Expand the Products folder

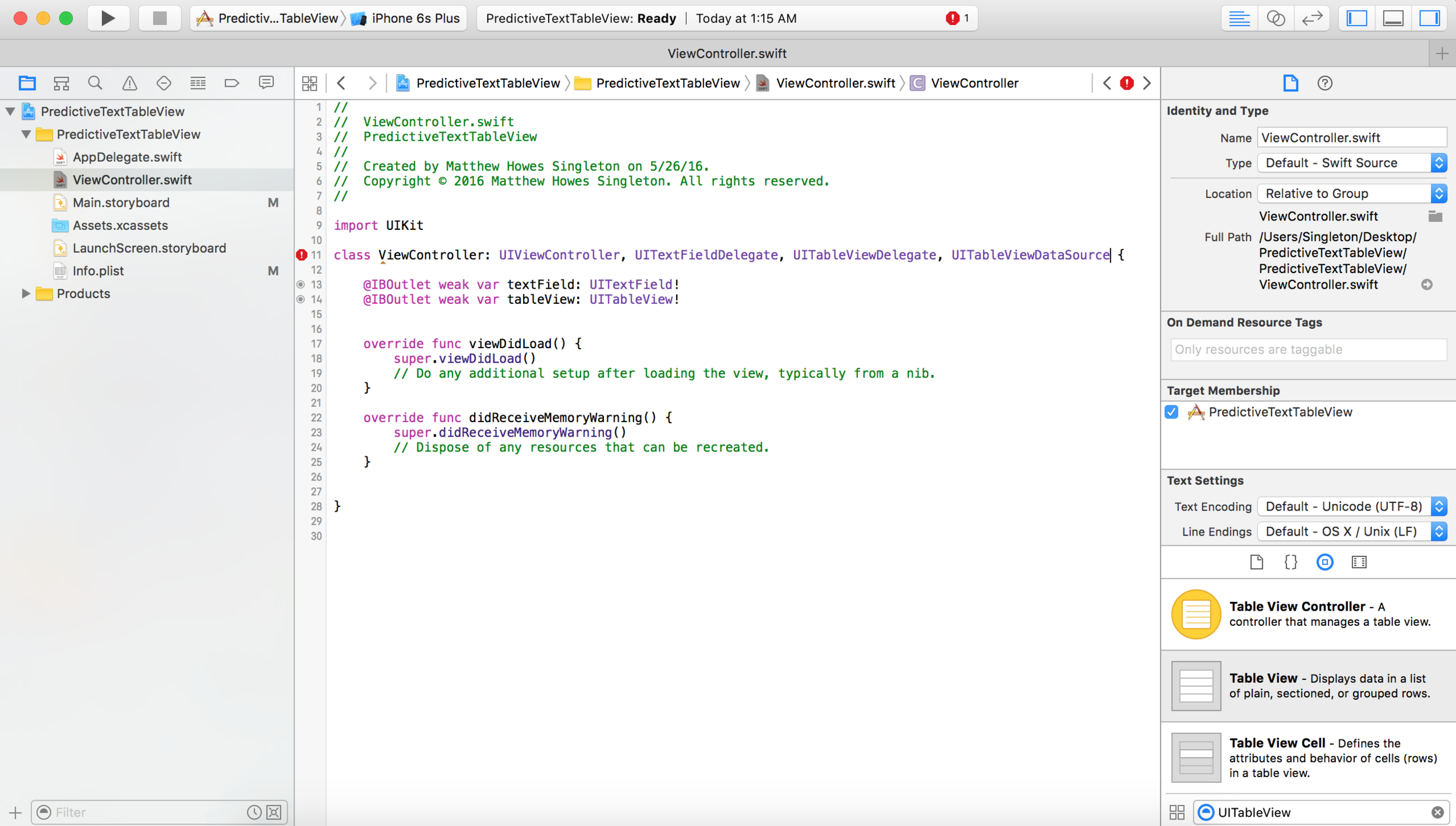click(x=26, y=293)
